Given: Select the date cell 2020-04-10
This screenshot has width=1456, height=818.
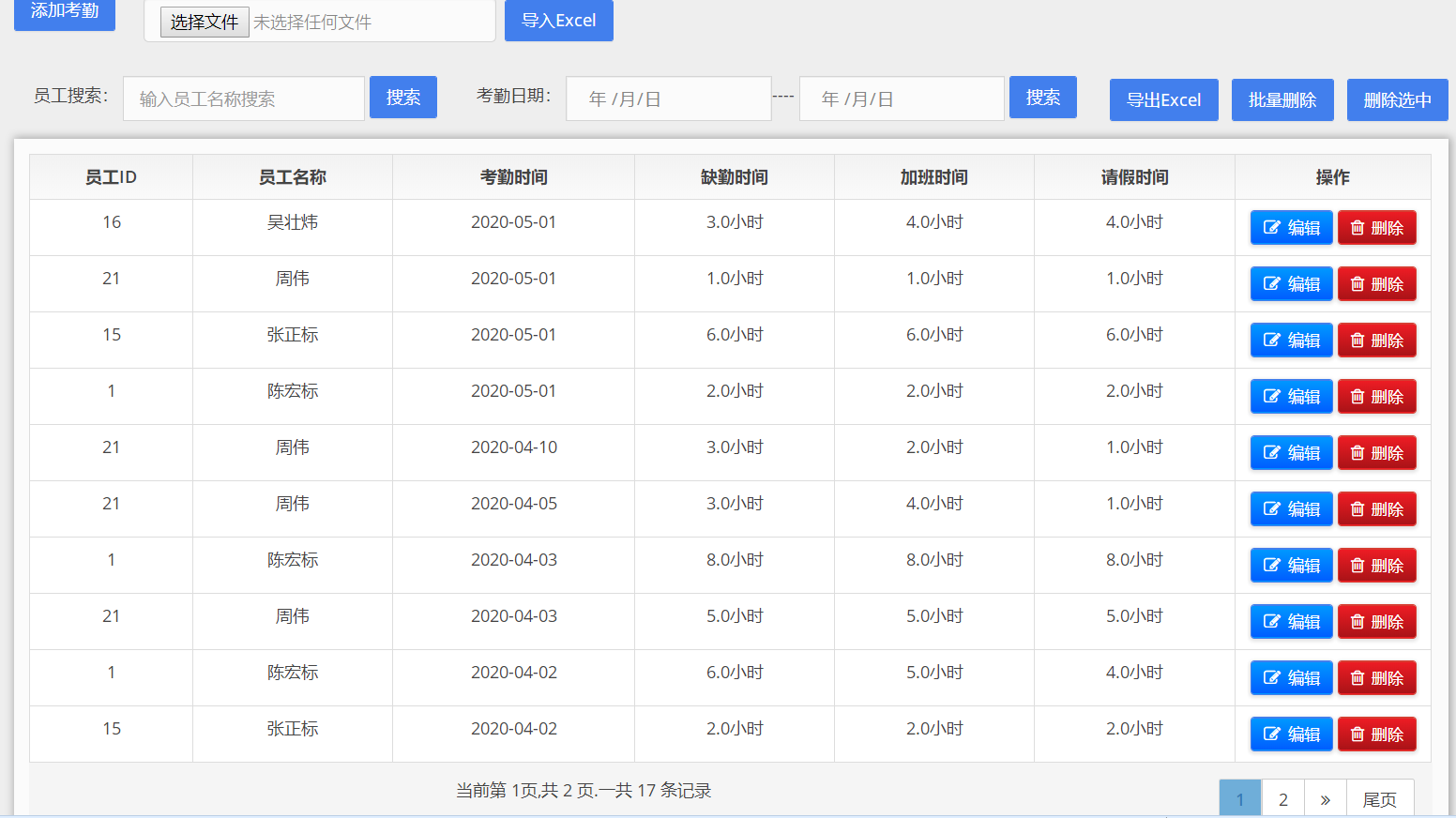Looking at the screenshot, I should (x=514, y=447).
